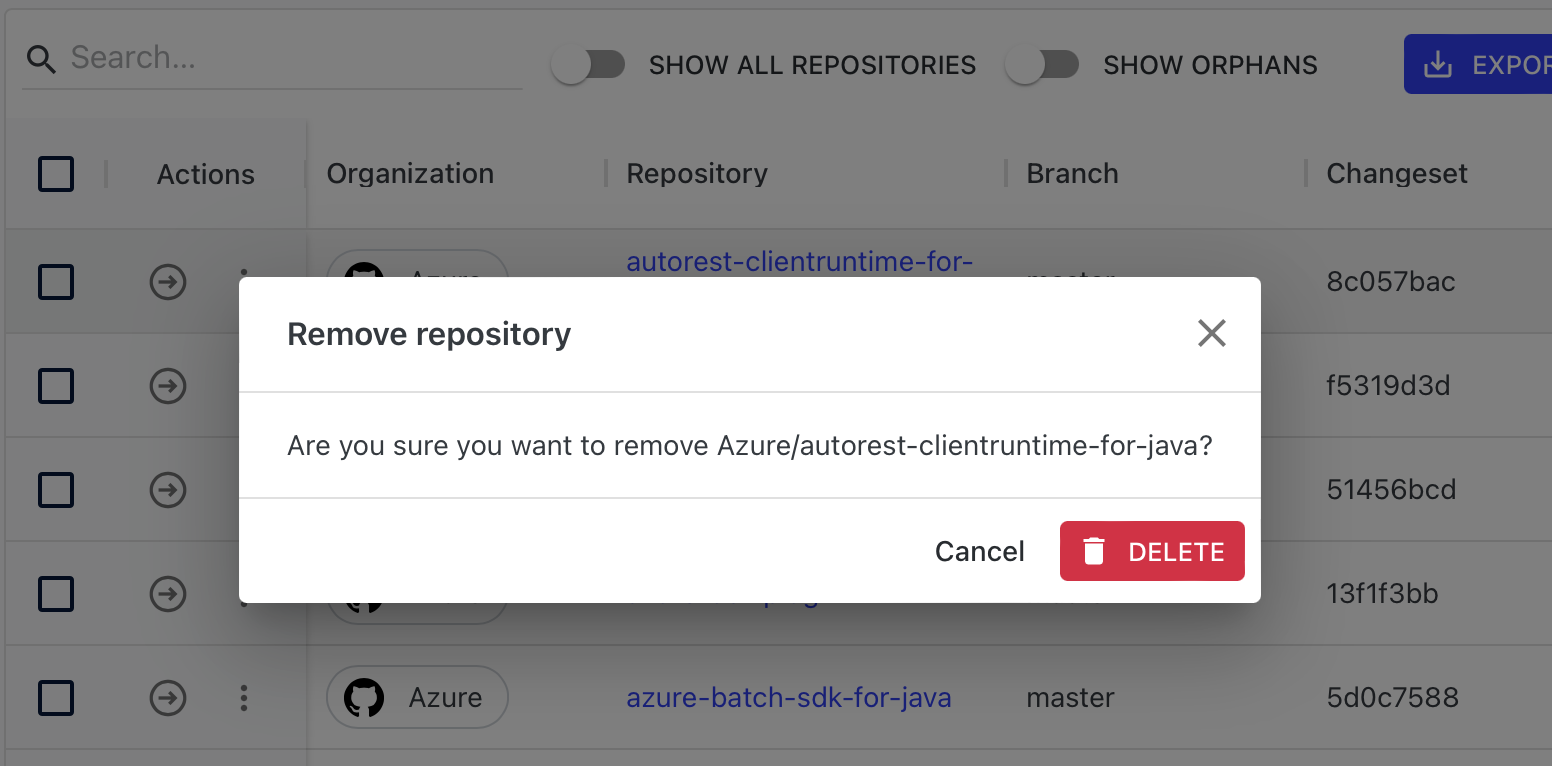Click the EXPORT download button

click(1478, 65)
